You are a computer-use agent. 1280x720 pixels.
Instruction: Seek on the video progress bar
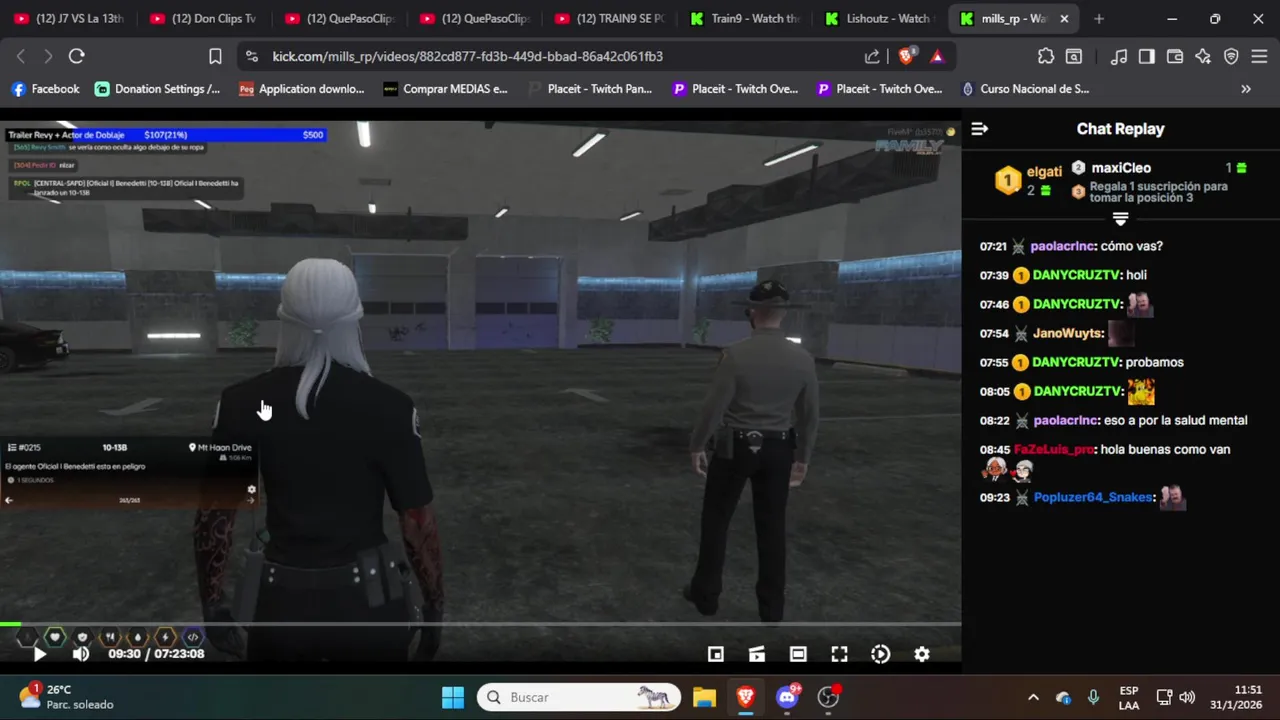click(480, 625)
